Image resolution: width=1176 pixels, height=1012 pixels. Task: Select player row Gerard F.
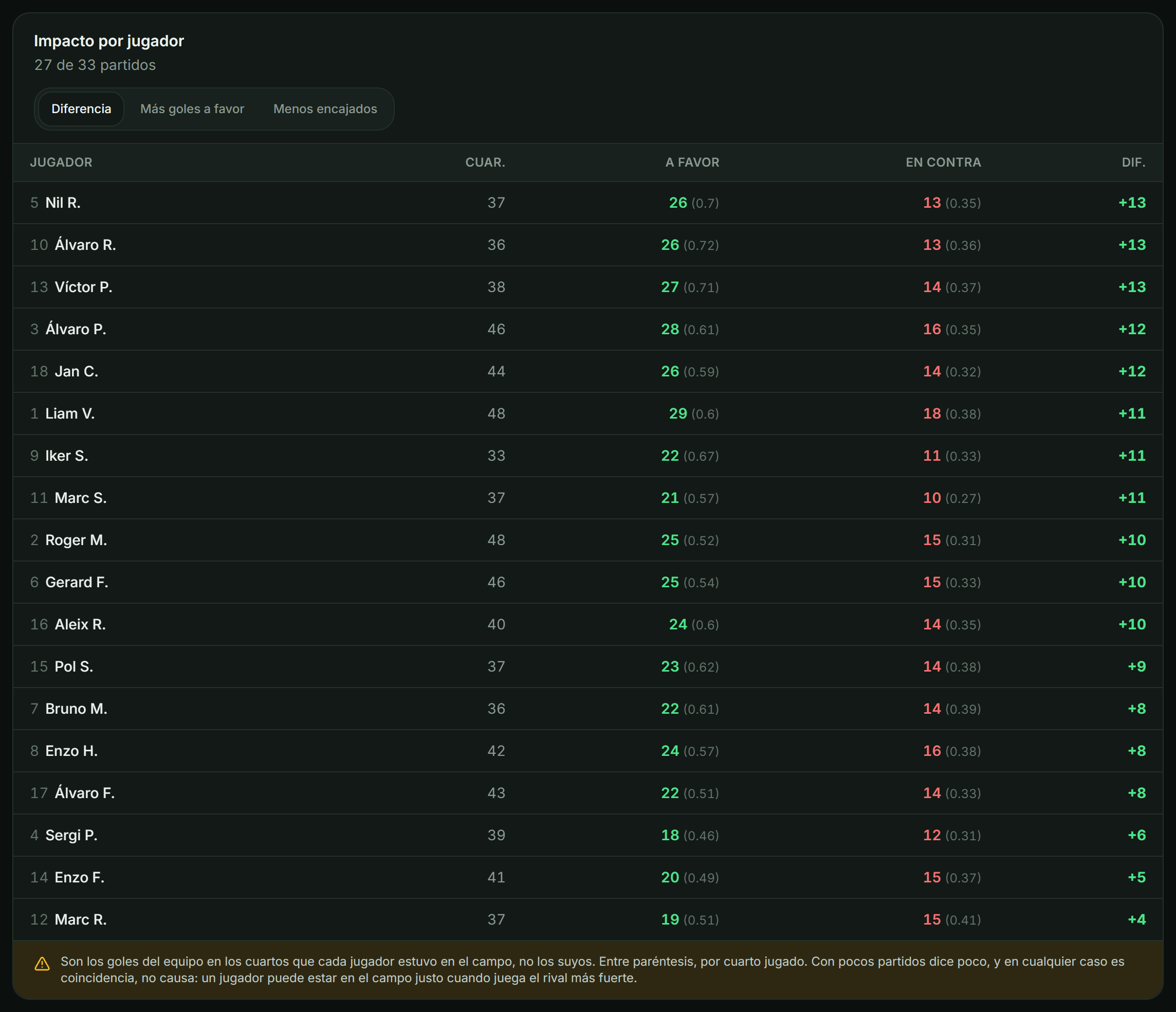[x=588, y=582]
